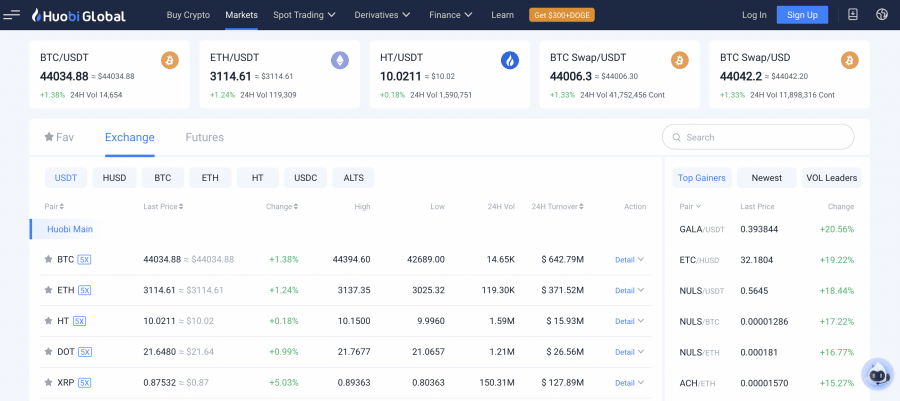The width and height of the screenshot is (900, 401).
Task: Click the HT flame icon on HT/USDT card
Action: [510, 60]
